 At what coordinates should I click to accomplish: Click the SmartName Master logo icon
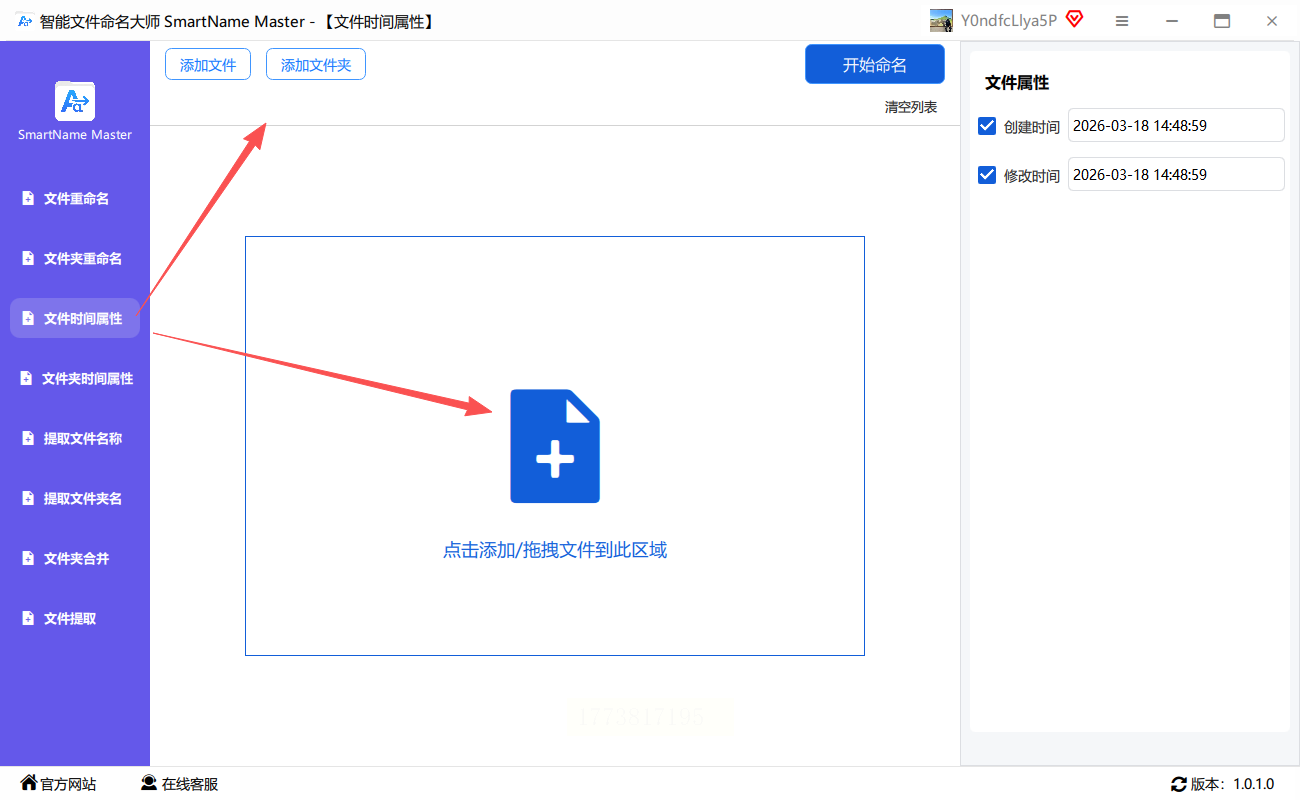point(75,101)
